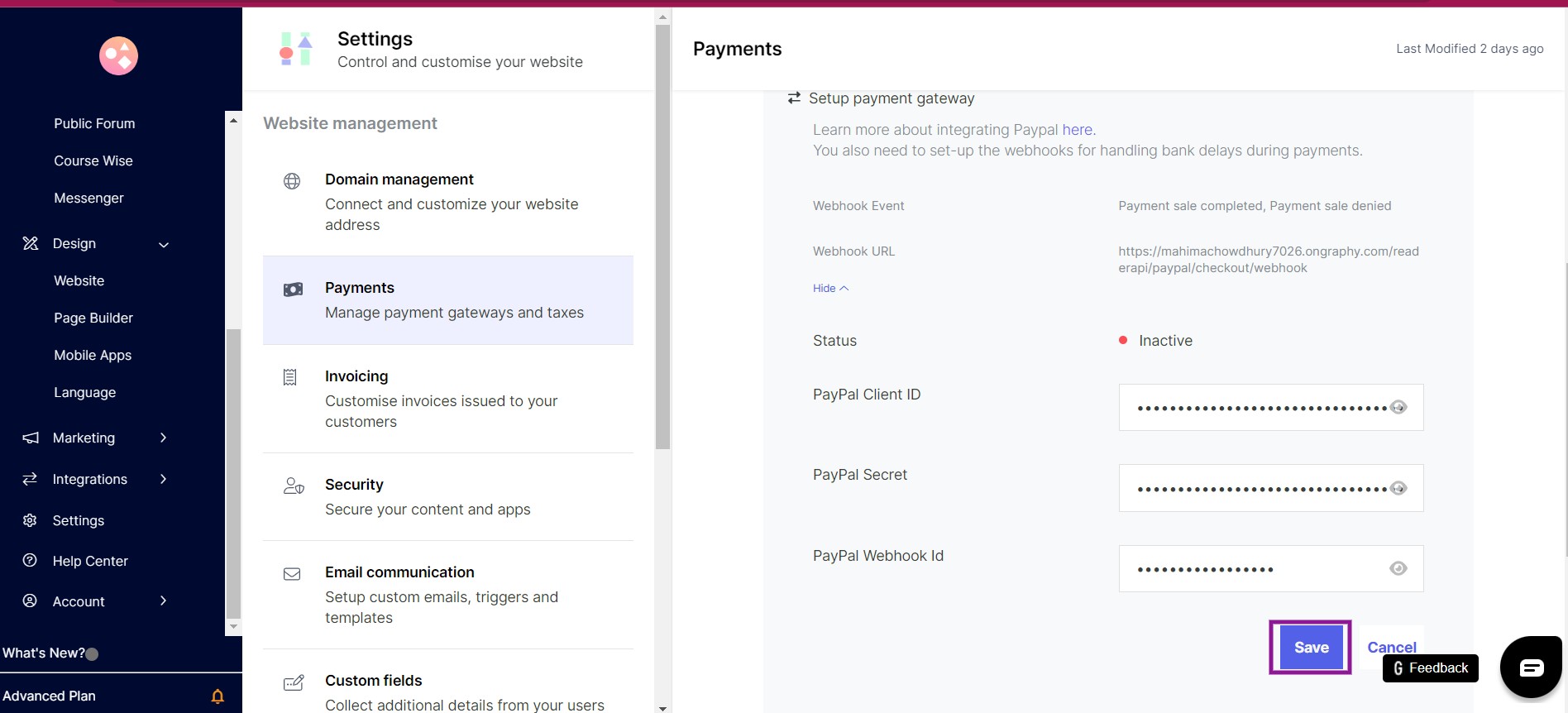Viewport: 1568px width, 713px height.
Task: Open the PayPal integration 'here' link
Action: [x=1078, y=130]
